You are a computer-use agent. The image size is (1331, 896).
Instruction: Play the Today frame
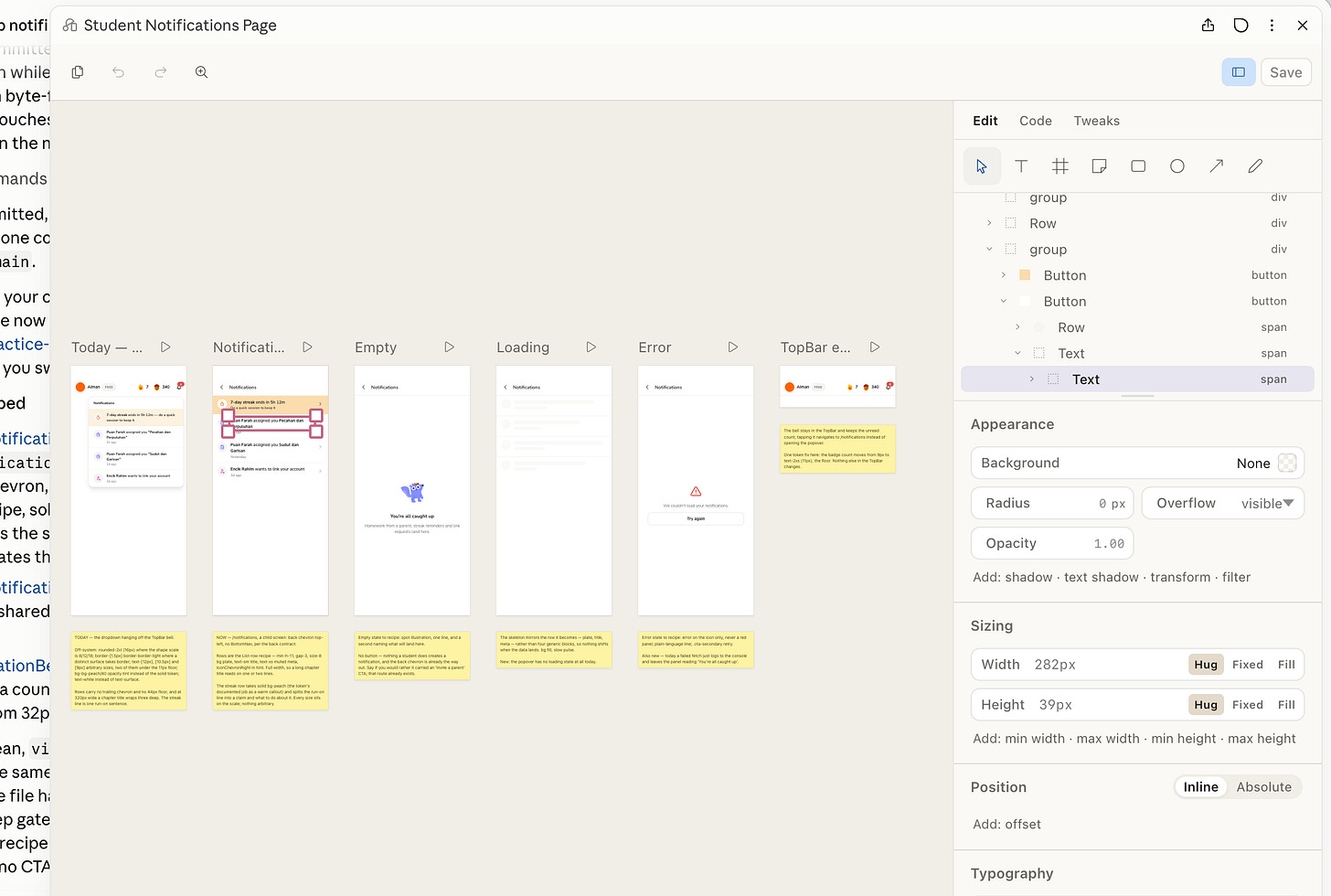(165, 347)
